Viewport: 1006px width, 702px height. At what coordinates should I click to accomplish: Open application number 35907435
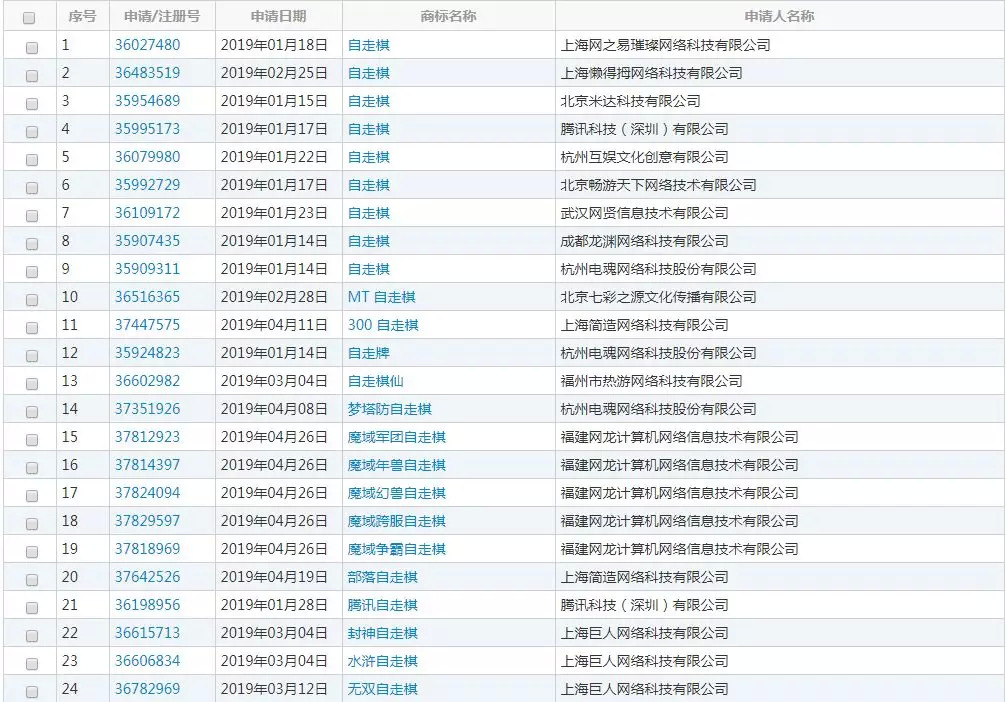pos(148,241)
